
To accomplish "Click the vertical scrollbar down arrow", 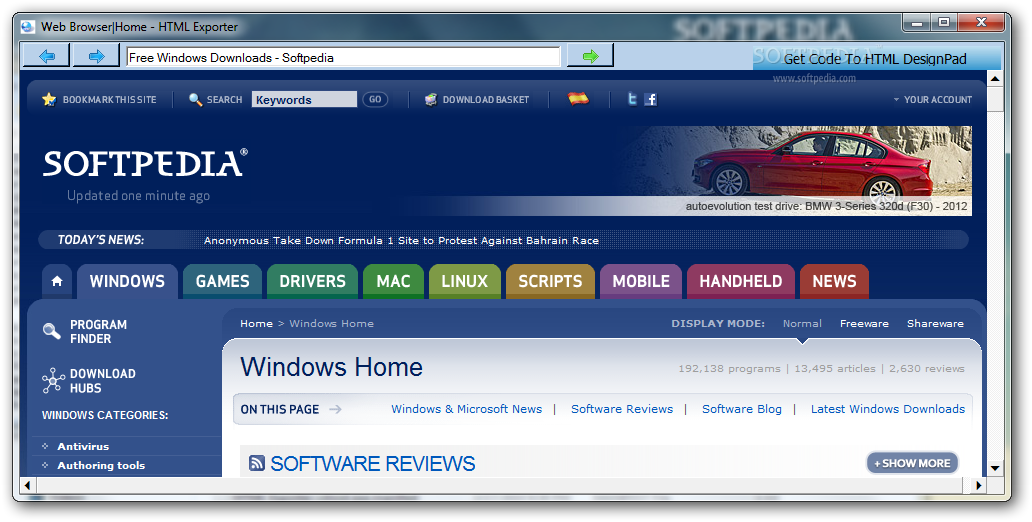I will tap(995, 468).
